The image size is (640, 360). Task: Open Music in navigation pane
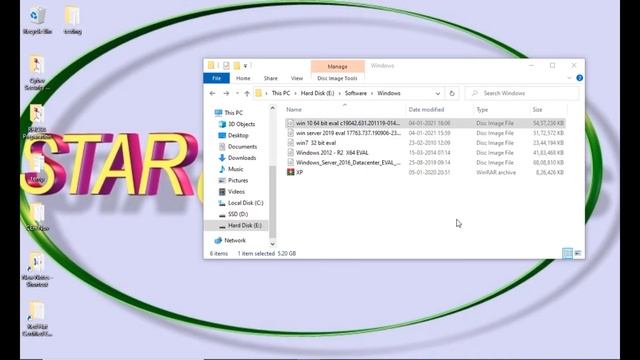coord(235,169)
